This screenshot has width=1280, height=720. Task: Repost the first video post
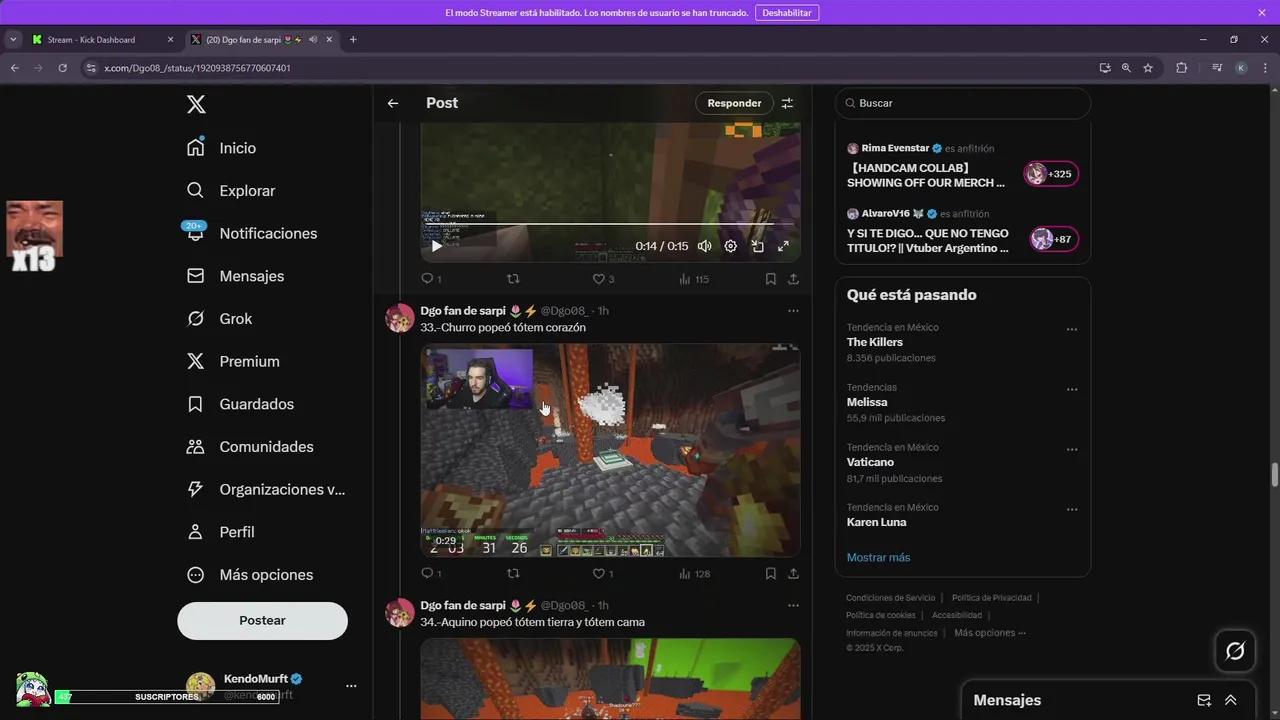click(513, 279)
